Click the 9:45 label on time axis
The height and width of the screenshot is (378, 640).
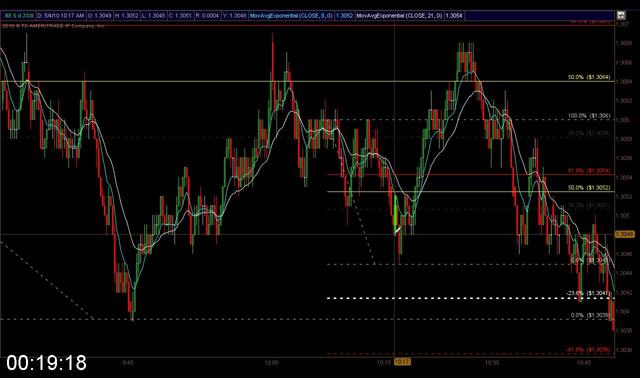[128, 362]
